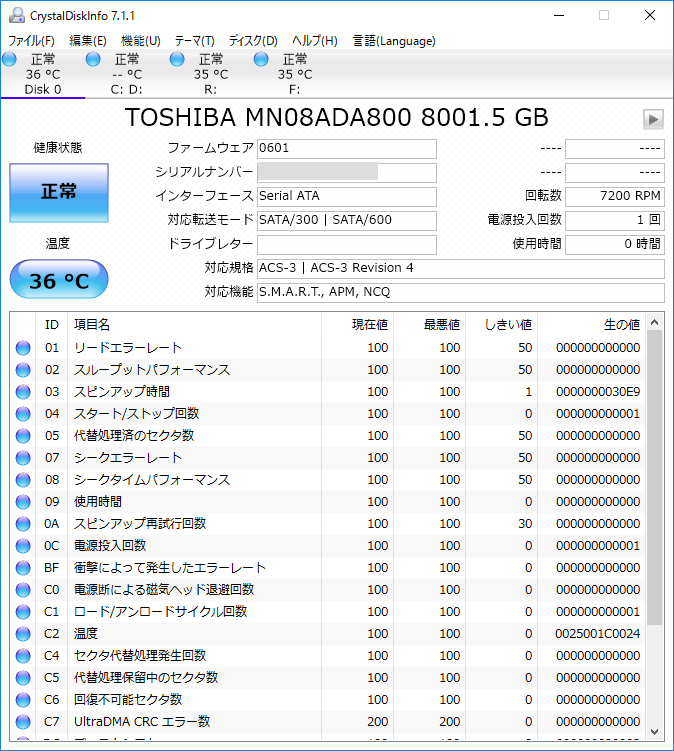Open the 言語(Language) menu
This screenshot has height=751, width=674.
coord(394,41)
